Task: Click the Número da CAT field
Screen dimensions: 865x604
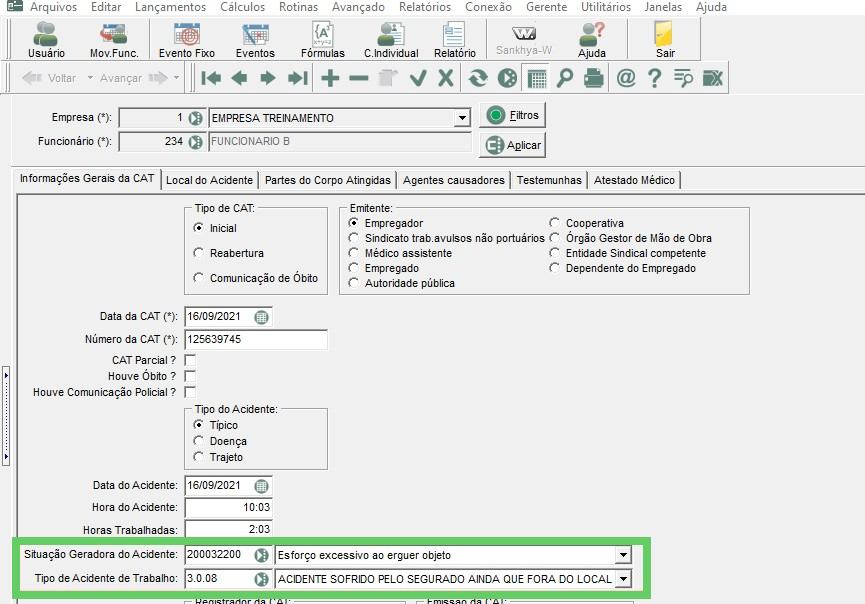Action: pos(256,339)
